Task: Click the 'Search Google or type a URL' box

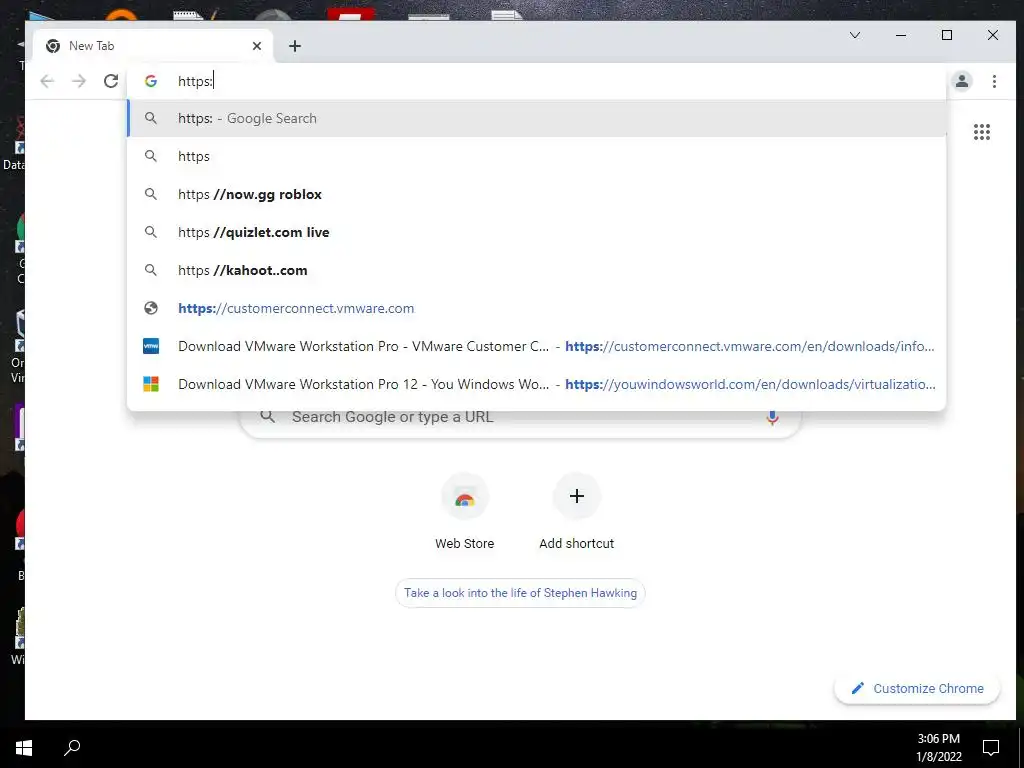Action: [x=520, y=418]
